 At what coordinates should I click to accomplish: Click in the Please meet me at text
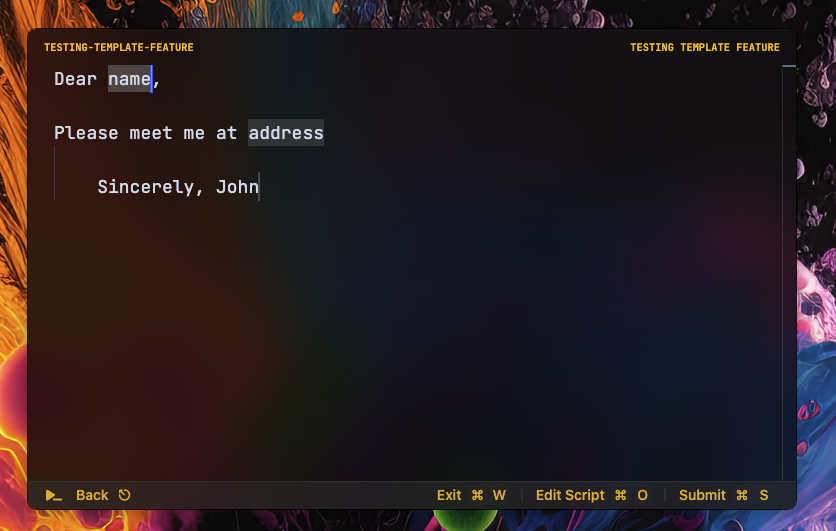point(145,133)
